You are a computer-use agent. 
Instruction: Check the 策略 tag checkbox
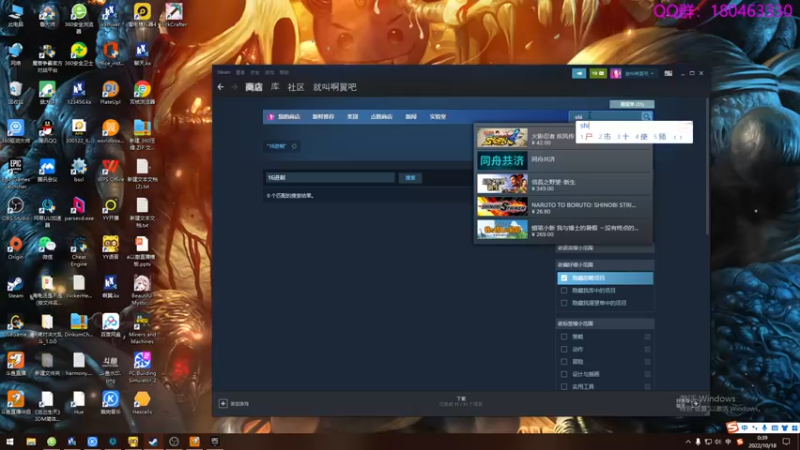click(564, 337)
